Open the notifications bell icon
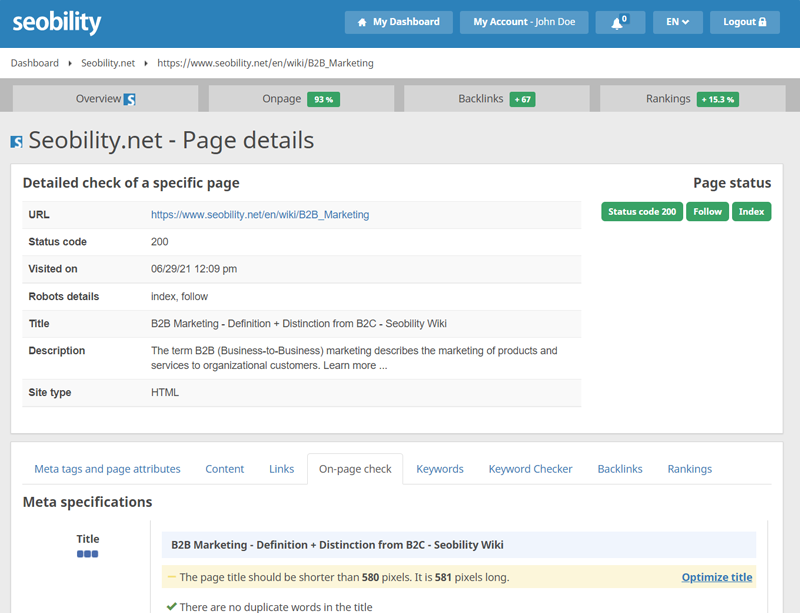Image resolution: width=800 pixels, height=613 pixels. 619,22
